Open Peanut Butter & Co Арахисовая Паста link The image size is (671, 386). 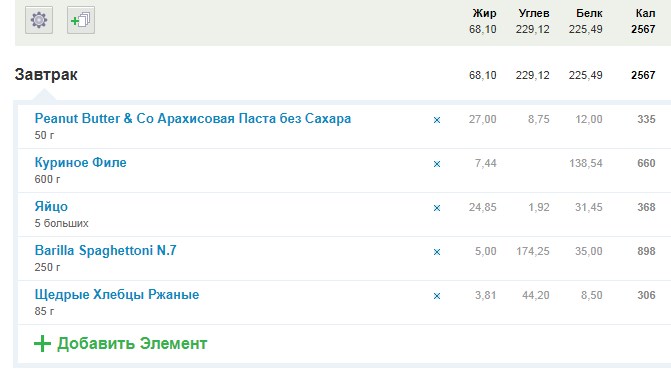[x=193, y=119]
